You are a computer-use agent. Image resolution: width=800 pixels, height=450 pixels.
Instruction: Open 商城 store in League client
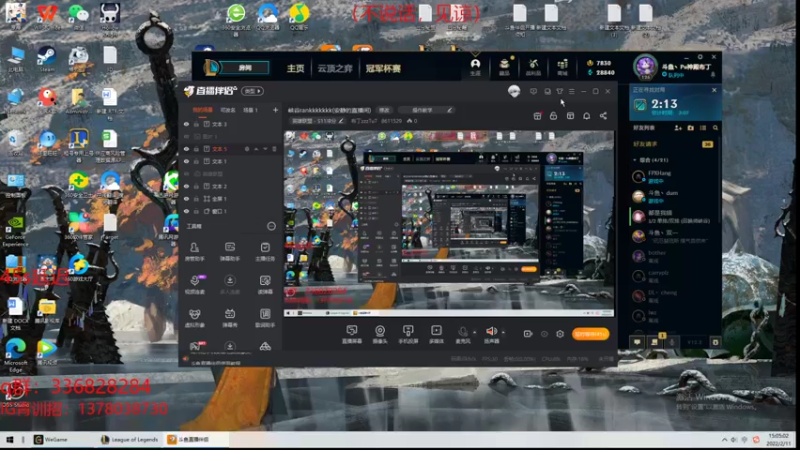(x=562, y=67)
